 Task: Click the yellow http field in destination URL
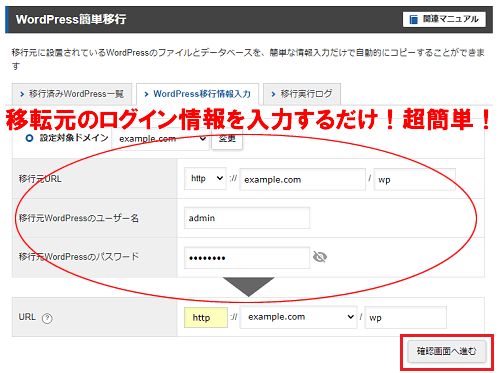(206, 317)
